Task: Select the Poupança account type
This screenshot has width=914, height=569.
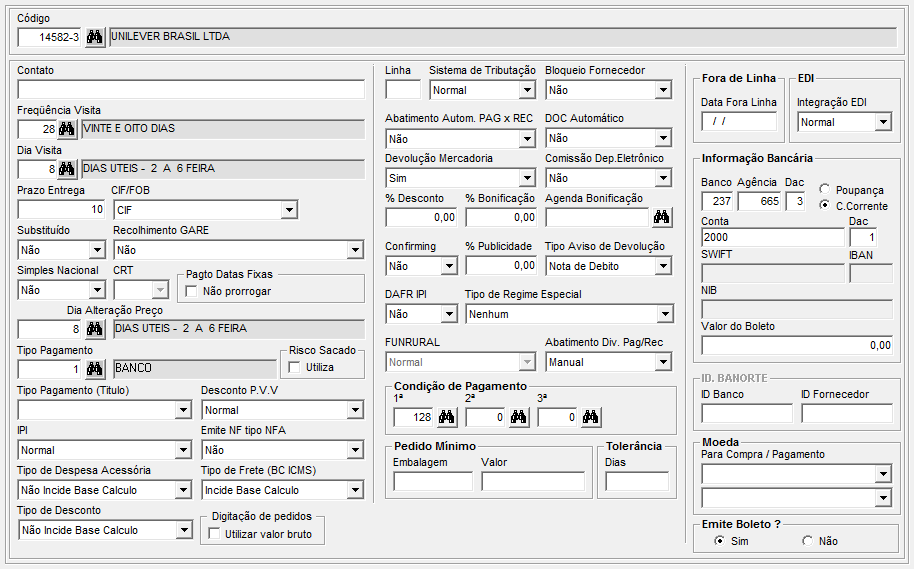Action: point(824,190)
